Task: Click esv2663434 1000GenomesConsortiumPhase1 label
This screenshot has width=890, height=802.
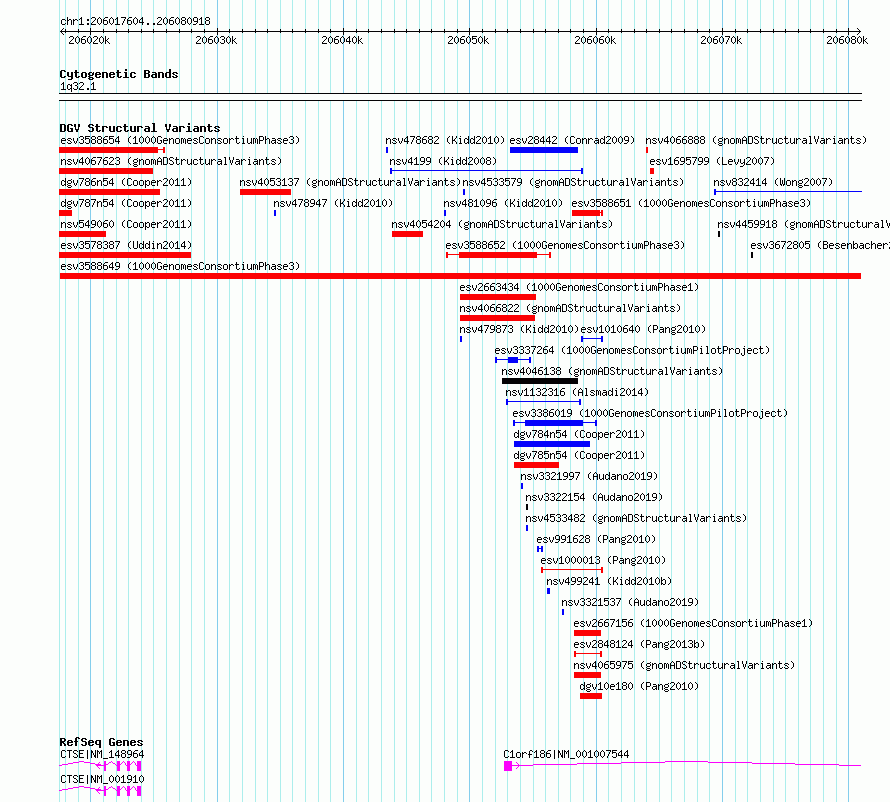Action: click(580, 287)
